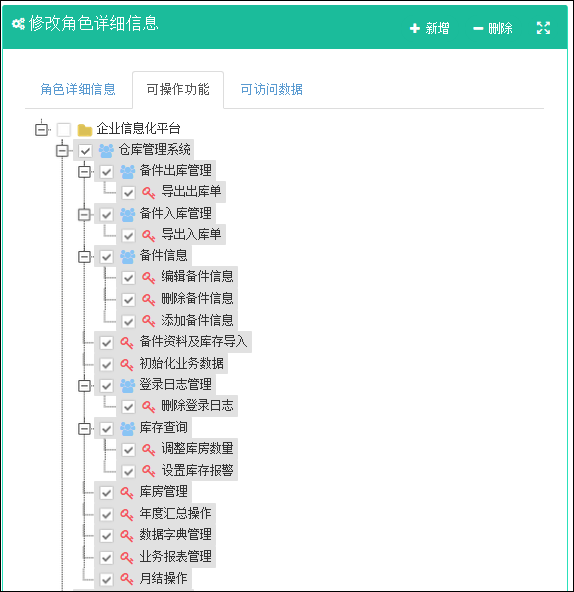Check the 企业信息化平台 root checkbox
The height and width of the screenshot is (592, 574).
point(63,130)
